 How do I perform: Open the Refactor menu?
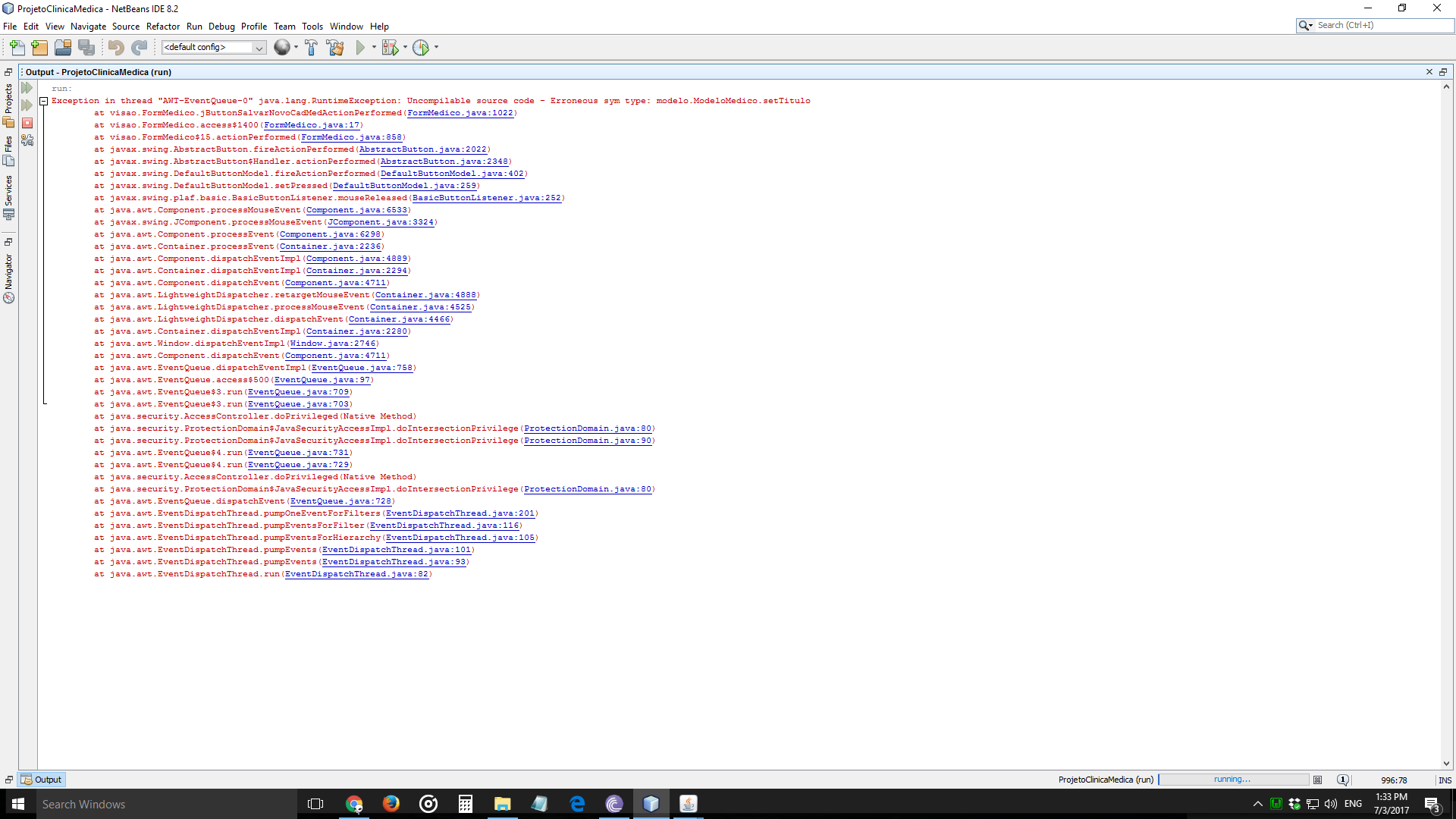pos(162,27)
